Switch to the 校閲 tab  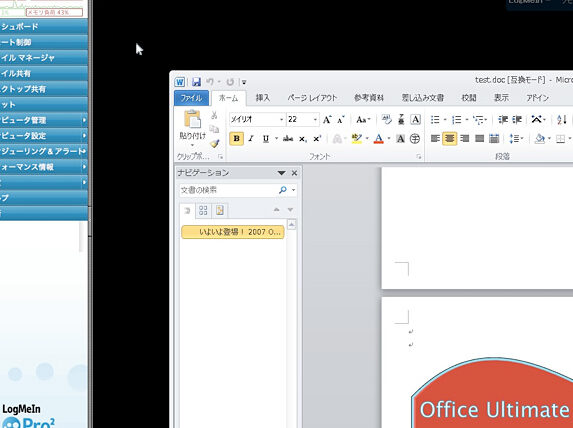coord(468,98)
